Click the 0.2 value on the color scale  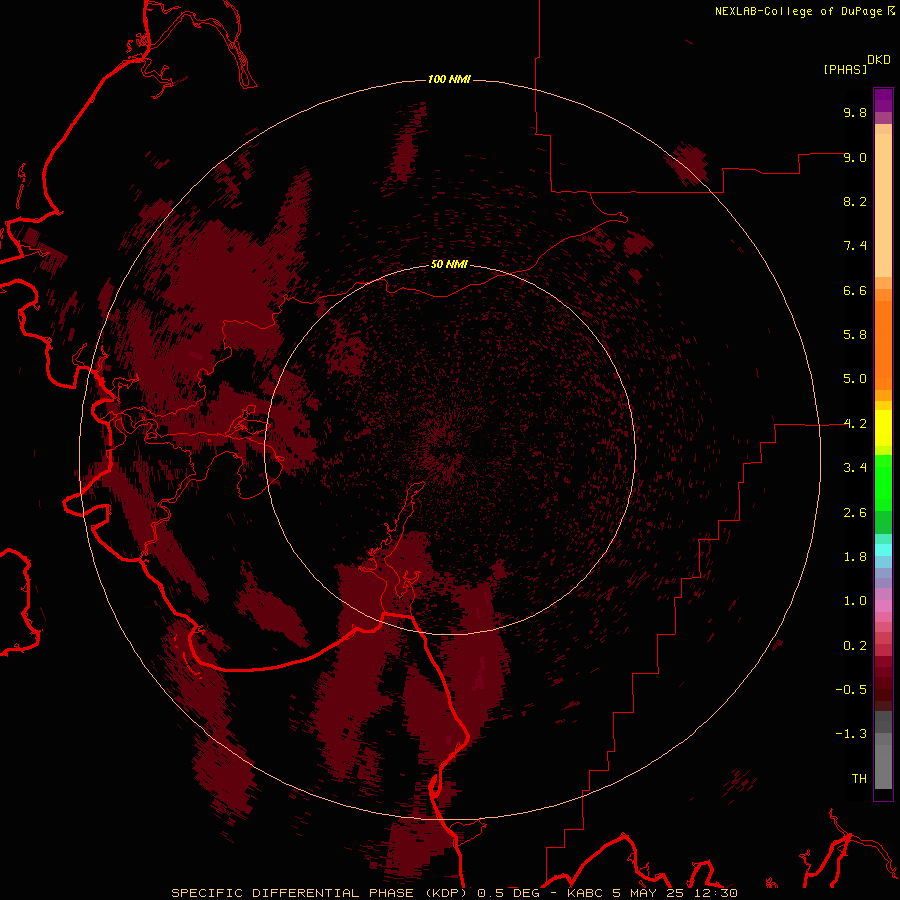(x=855, y=646)
